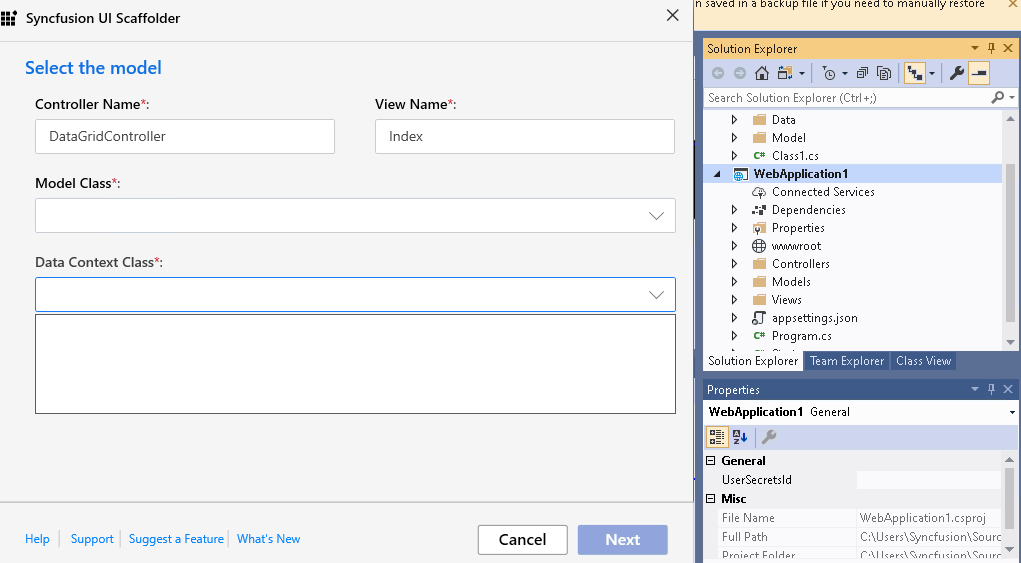The width and height of the screenshot is (1021, 563).
Task: Click the Show All Files icon
Action: [884, 73]
